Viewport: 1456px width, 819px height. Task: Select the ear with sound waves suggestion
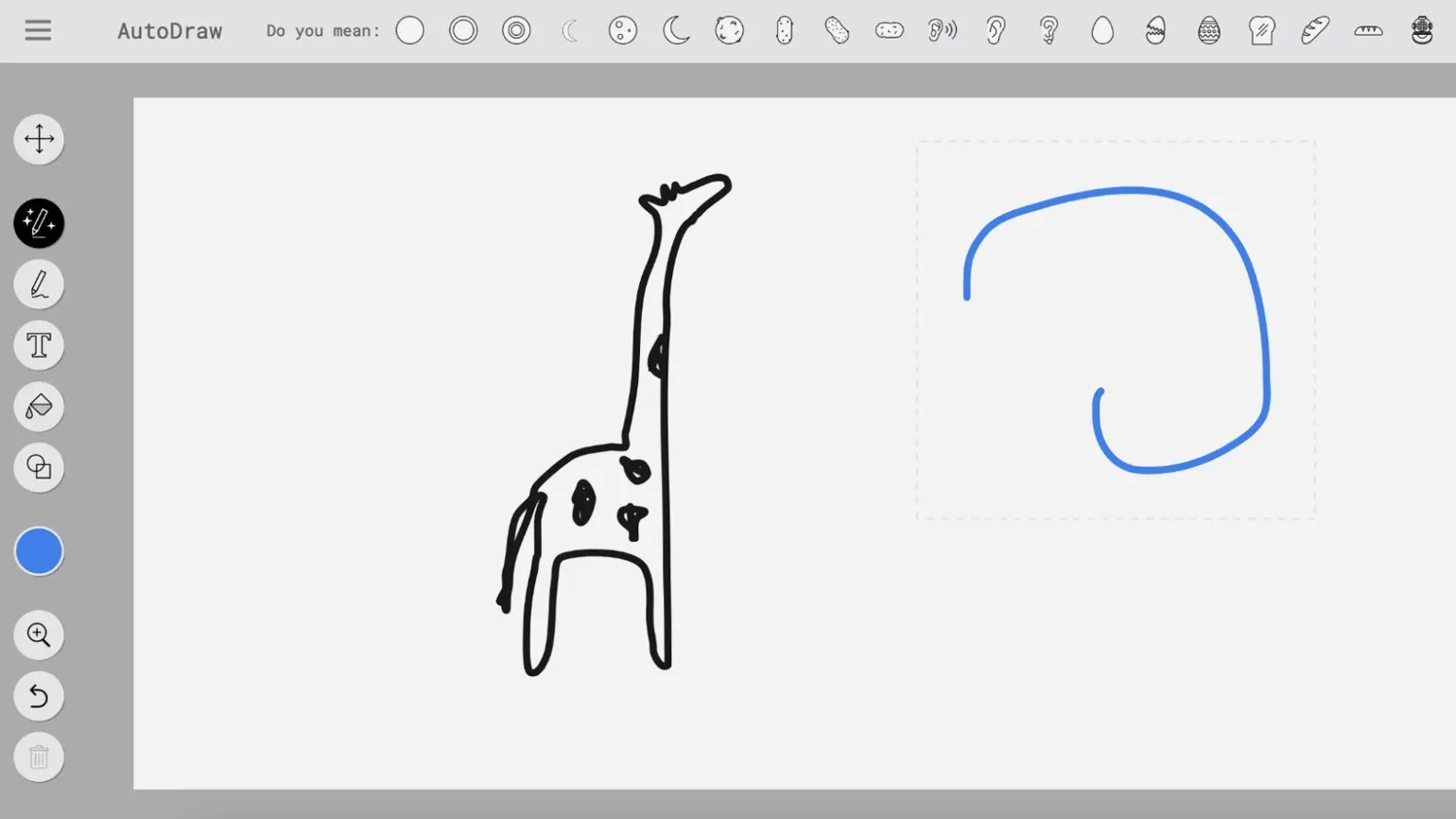point(942,31)
